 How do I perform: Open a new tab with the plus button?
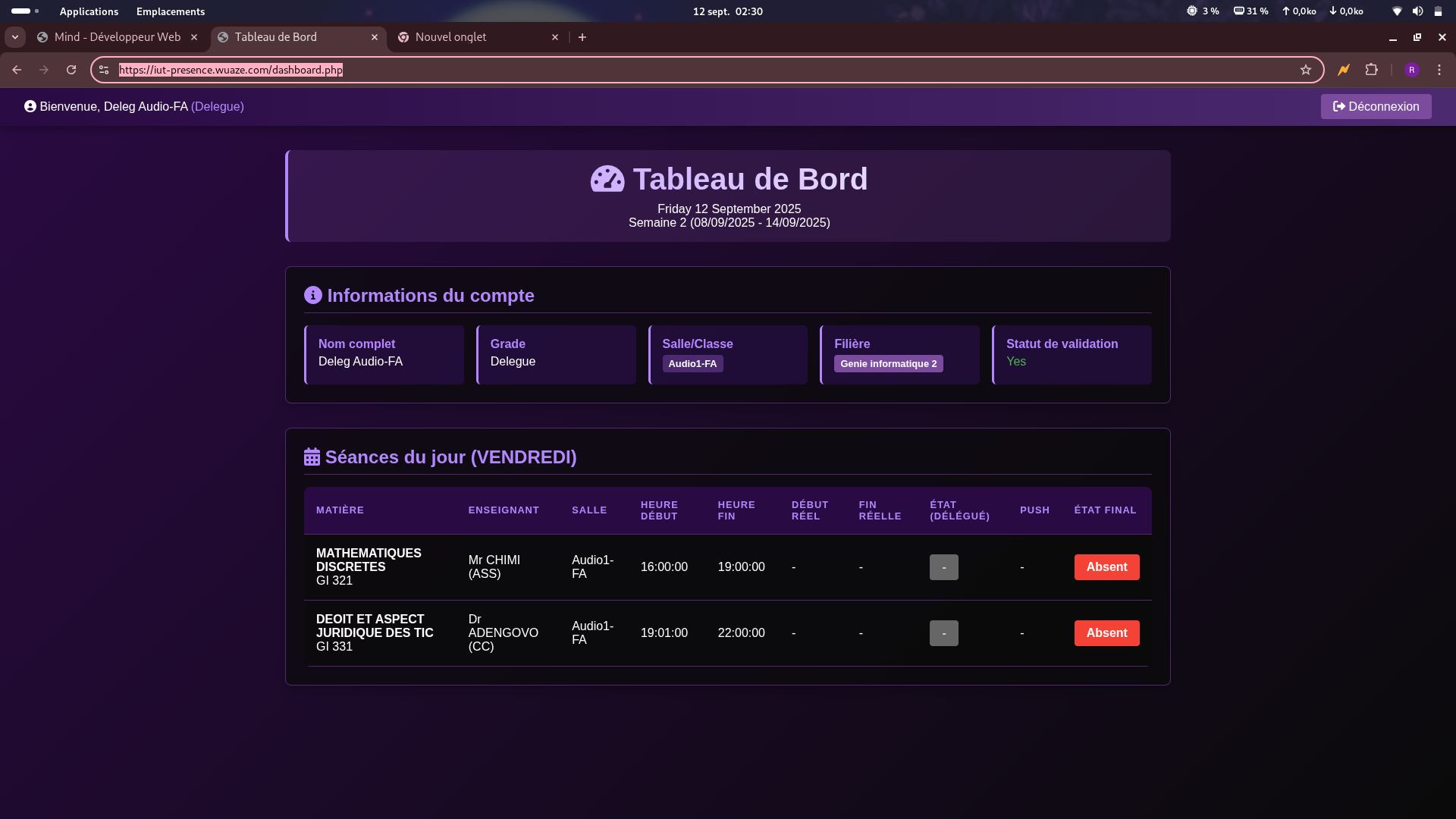click(x=582, y=36)
